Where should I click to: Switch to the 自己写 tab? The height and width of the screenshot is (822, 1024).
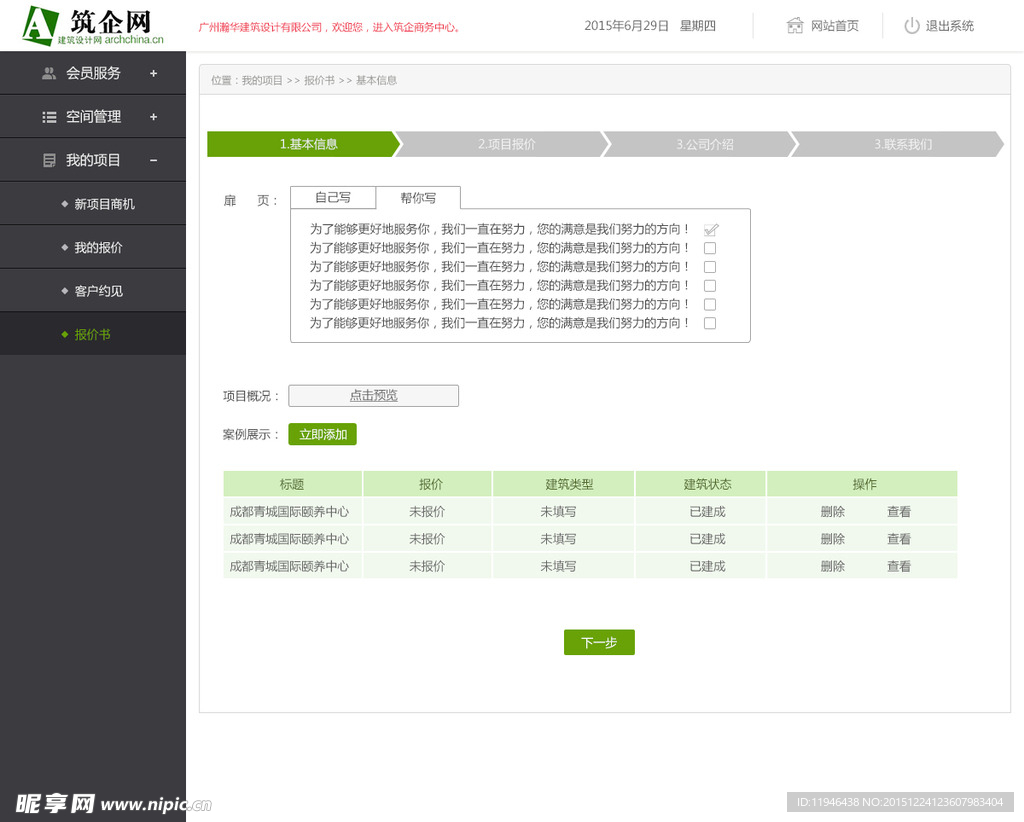tap(333, 197)
